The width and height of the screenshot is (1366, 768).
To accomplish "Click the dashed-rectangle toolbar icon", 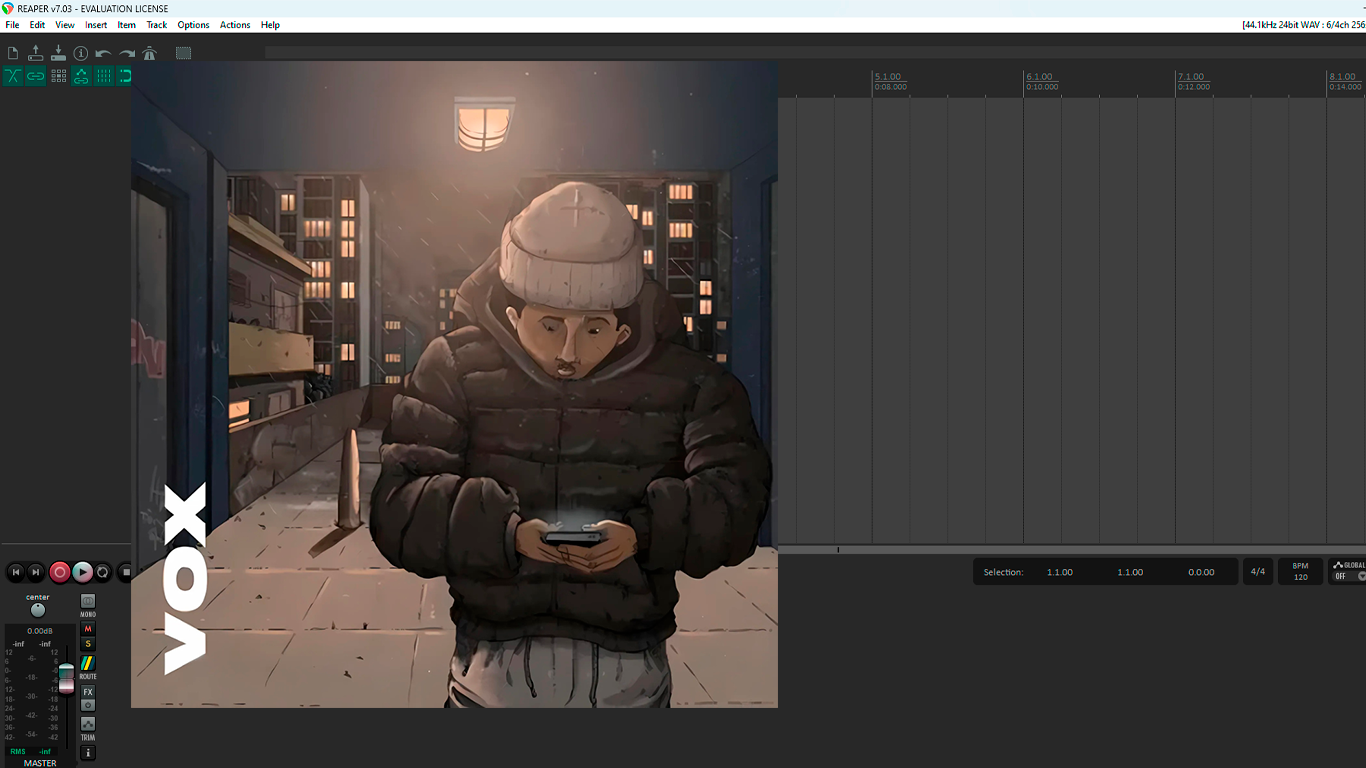I will pyautogui.click(x=184, y=53).
